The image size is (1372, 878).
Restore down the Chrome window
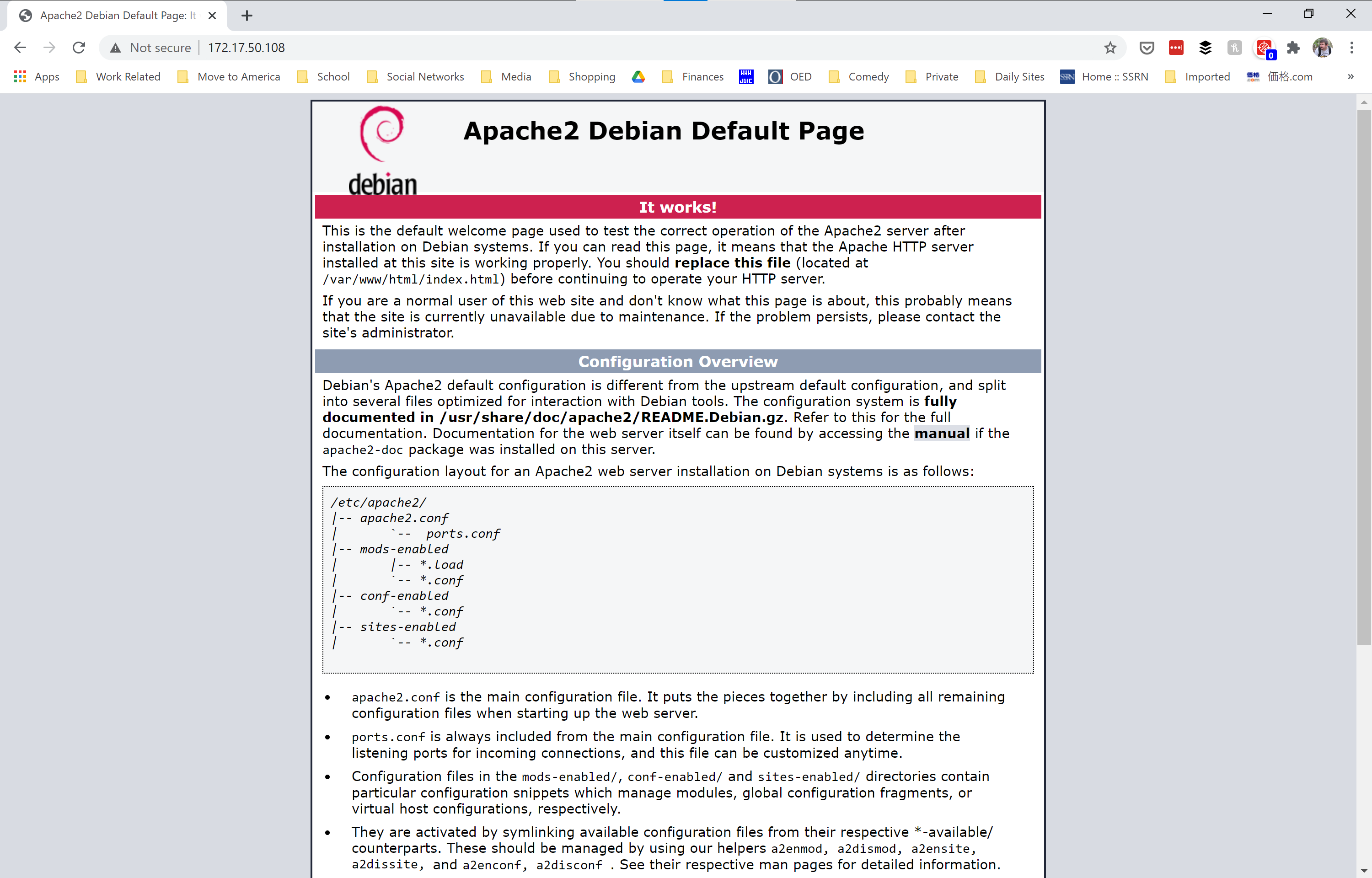coord(1309,14)
